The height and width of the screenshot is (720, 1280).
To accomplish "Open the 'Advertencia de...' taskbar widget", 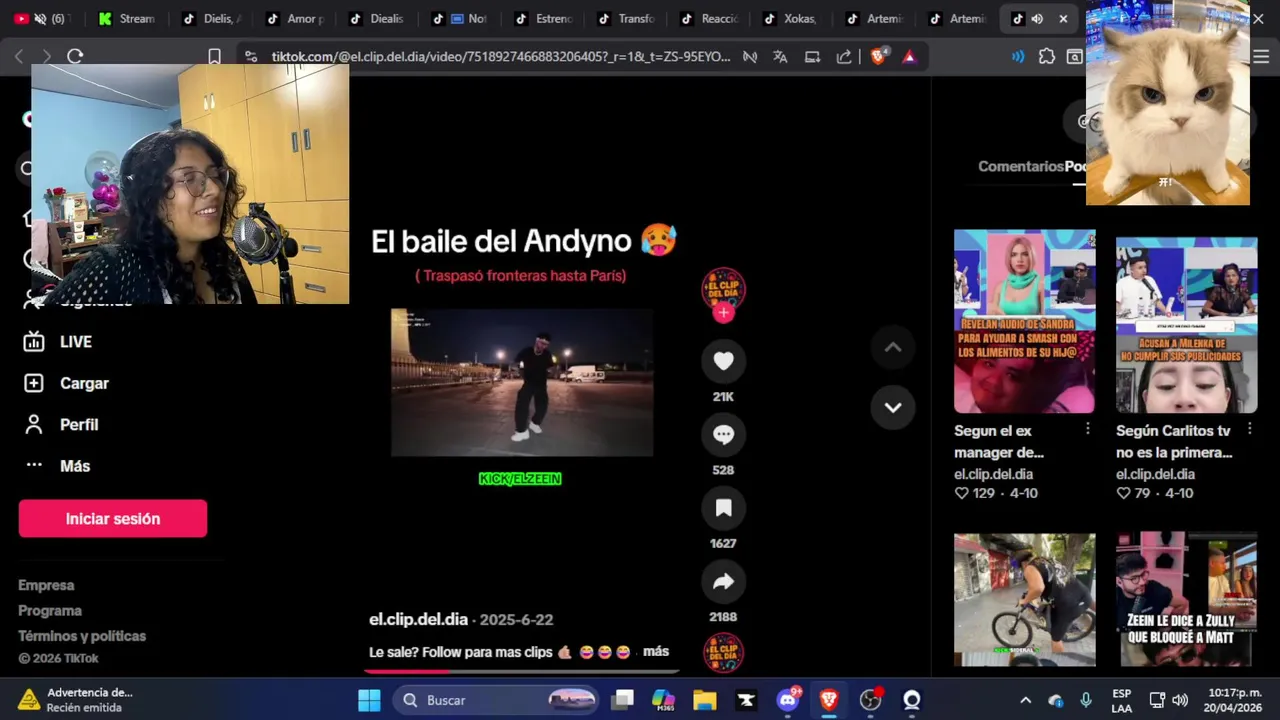I will [x=75, y=700].
